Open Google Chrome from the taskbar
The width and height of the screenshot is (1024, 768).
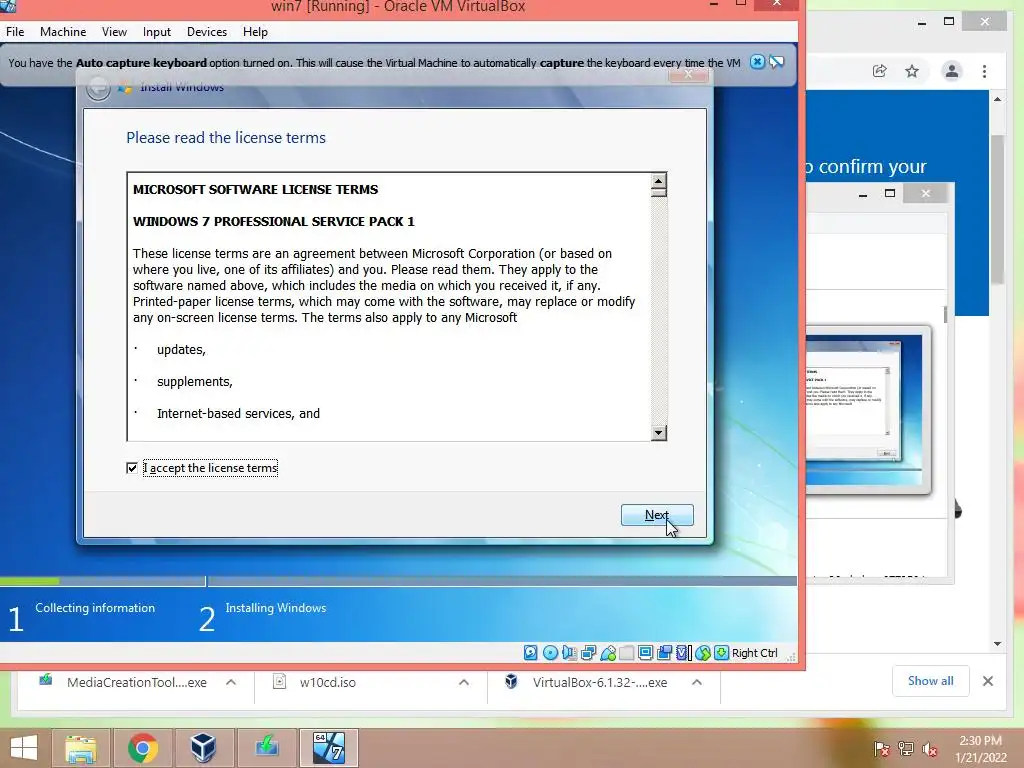click(x=143, y=748)
